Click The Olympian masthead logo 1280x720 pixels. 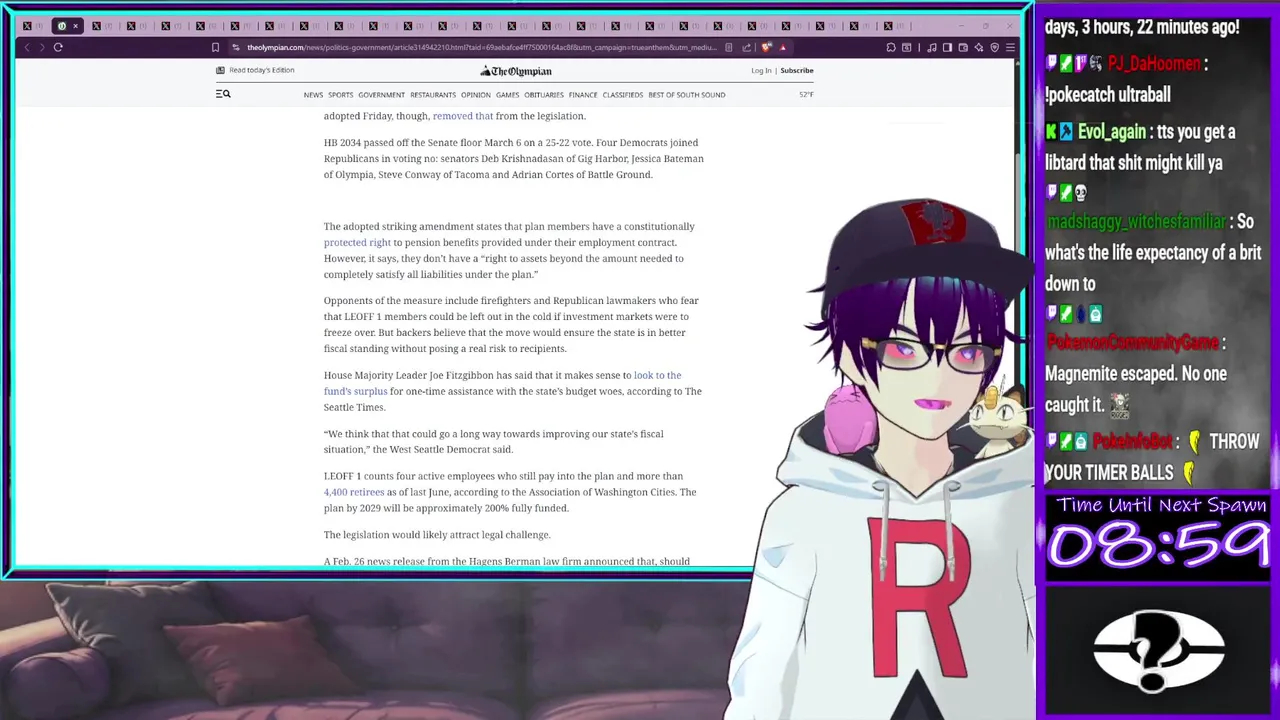516,71
